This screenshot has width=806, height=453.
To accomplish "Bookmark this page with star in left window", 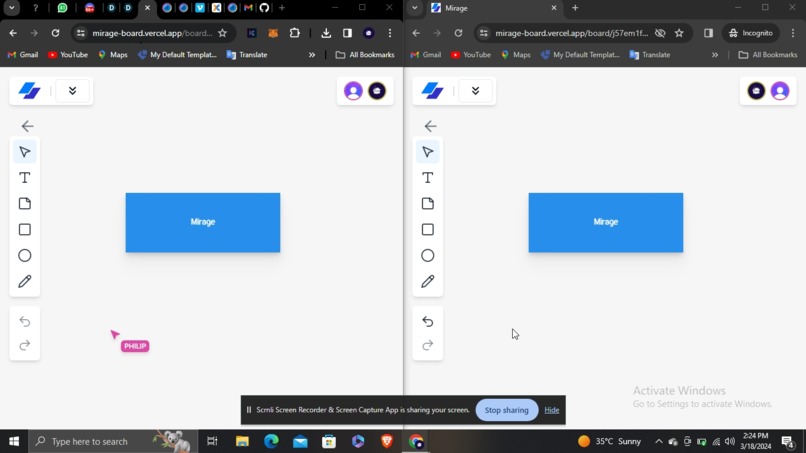I will [223, 33].
